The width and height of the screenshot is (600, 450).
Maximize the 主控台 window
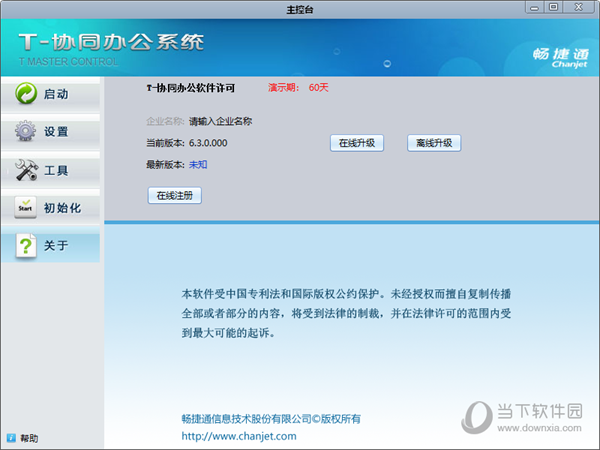[553, 7]
